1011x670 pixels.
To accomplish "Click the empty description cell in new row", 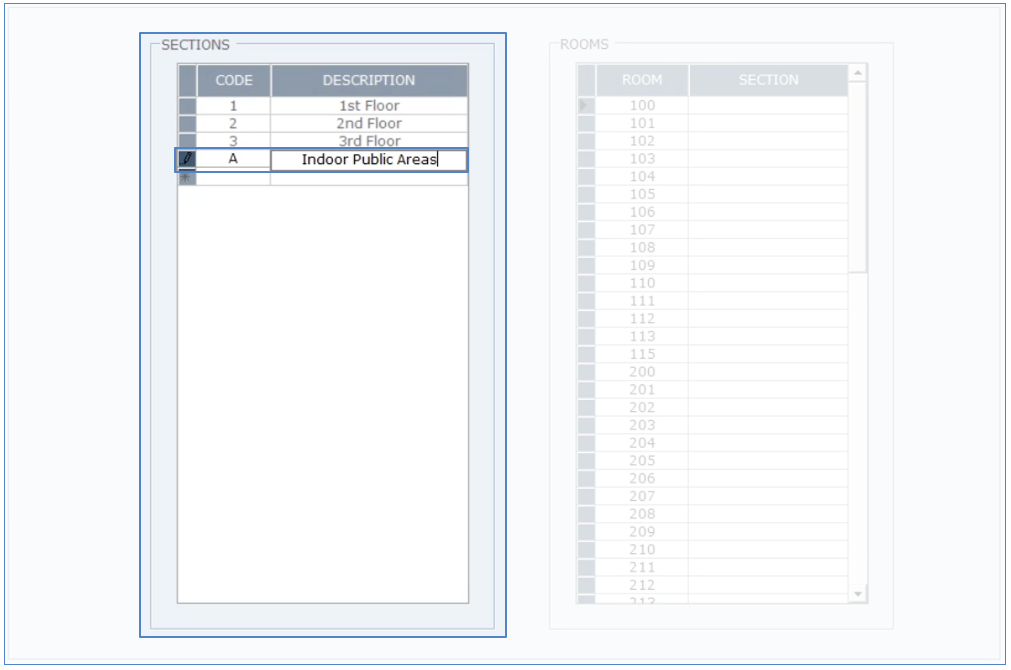I will point(368,179).
